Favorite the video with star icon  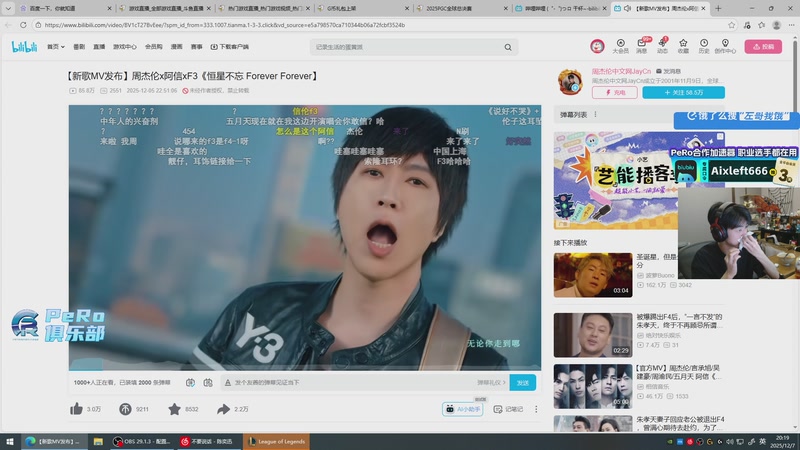[174, 409]
